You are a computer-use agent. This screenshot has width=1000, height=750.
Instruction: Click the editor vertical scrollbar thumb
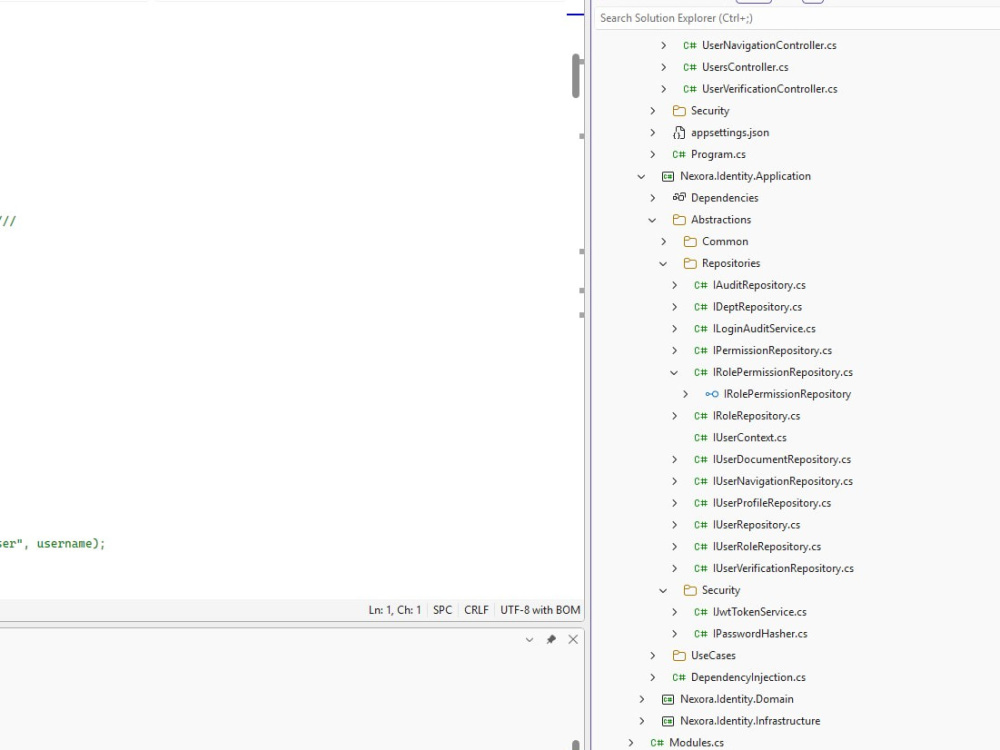[576, 76]
